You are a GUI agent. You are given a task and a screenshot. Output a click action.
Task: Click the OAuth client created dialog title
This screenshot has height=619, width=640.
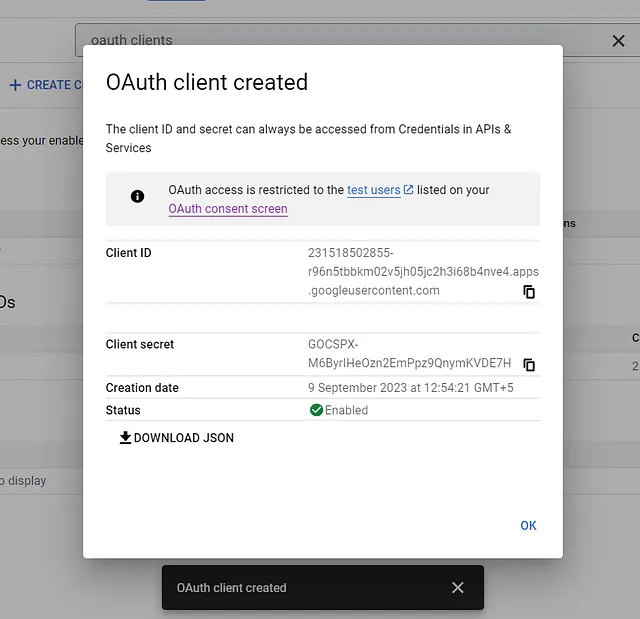[207, 82]
